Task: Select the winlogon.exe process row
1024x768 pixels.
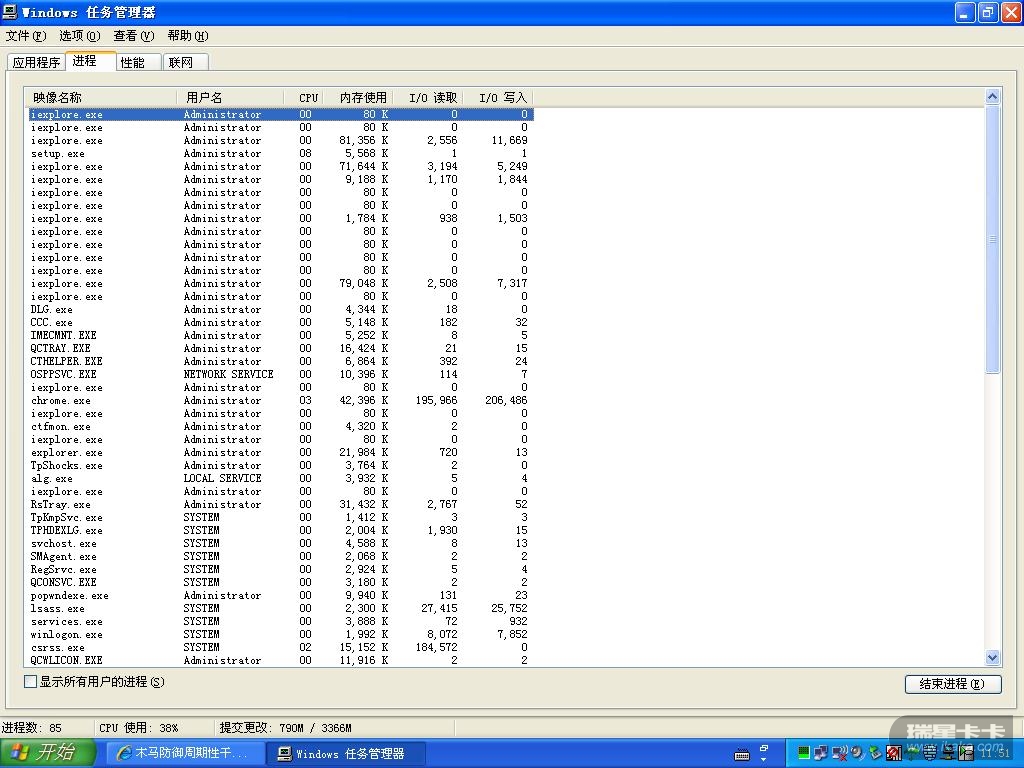Action: click(x=281, y=635)
